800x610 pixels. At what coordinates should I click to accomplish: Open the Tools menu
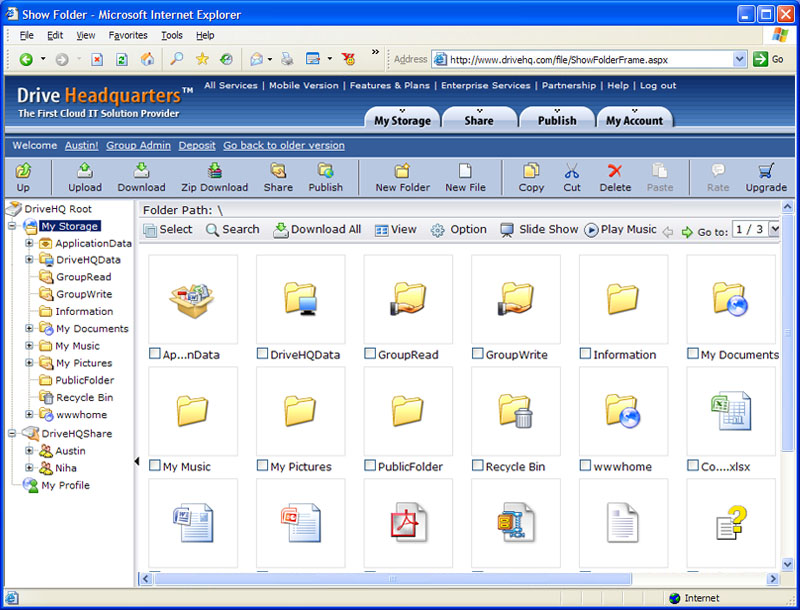click(172, 35)
